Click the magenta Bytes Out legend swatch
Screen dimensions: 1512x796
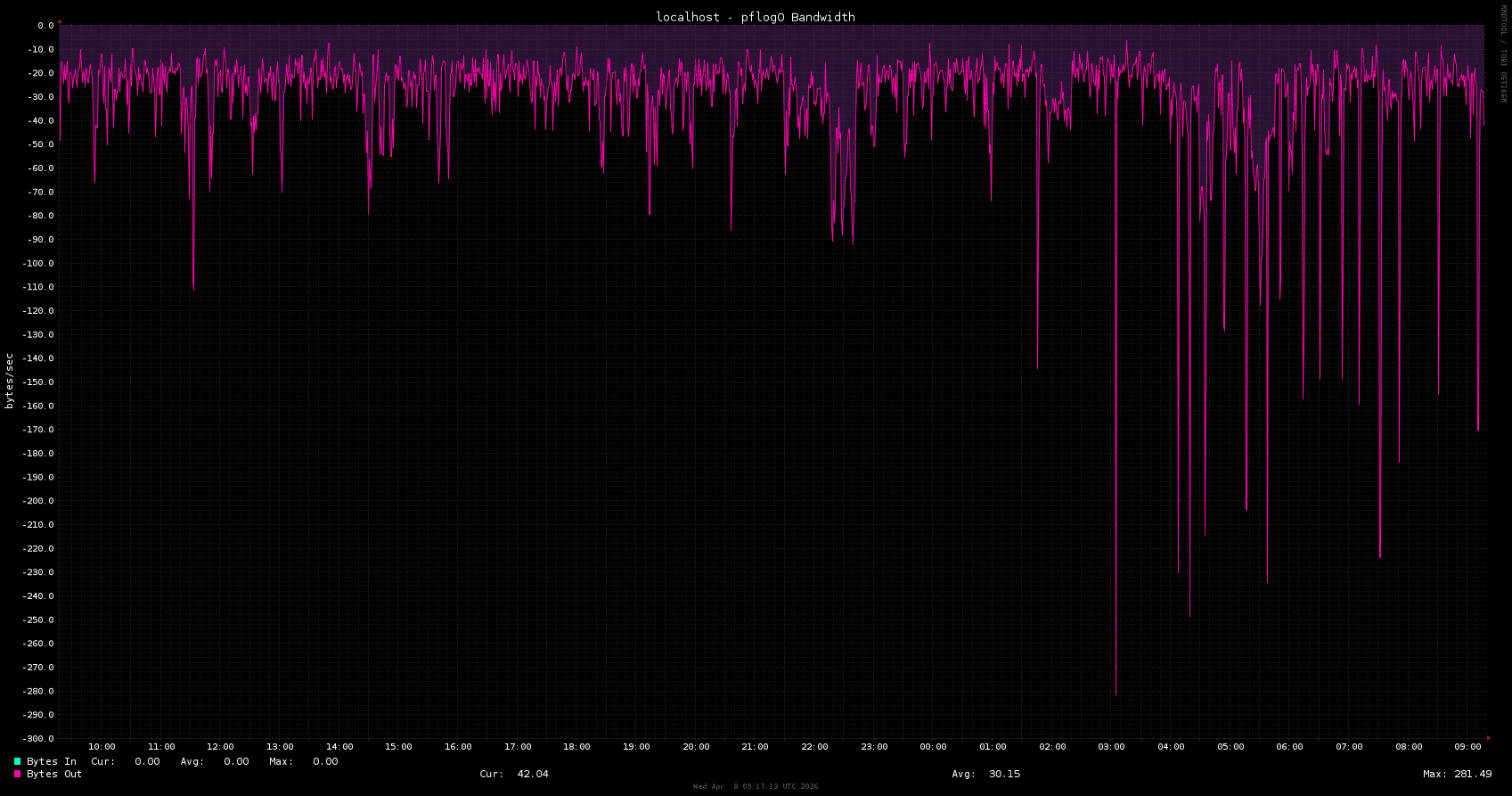17,774
